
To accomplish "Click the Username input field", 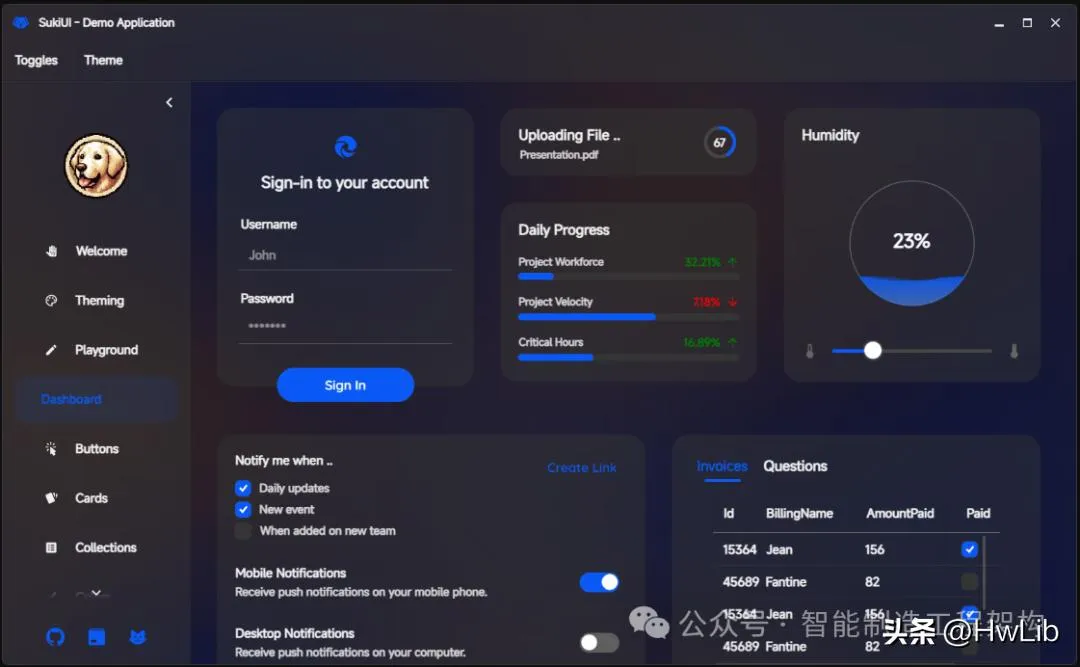I will [x=345, y=255].
